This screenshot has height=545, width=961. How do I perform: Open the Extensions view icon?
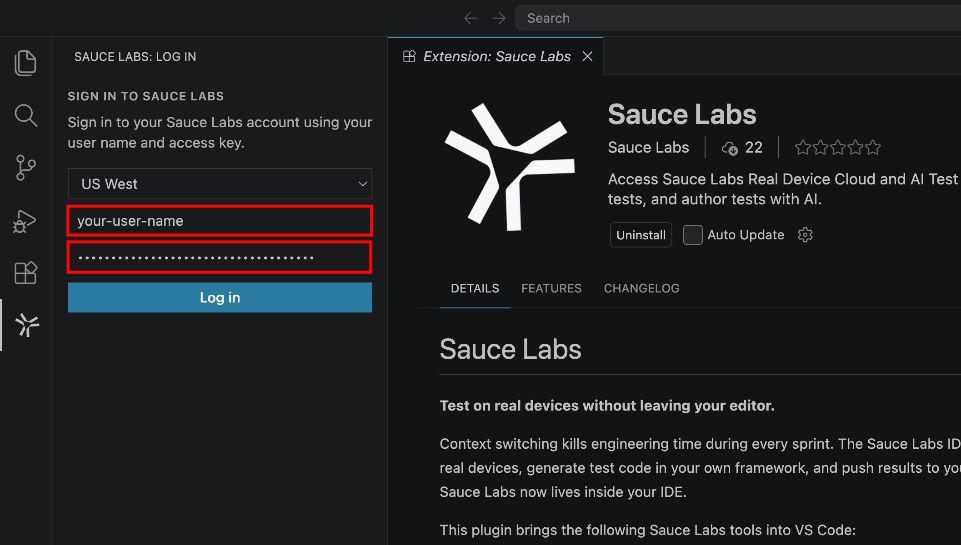coord(25,273)
